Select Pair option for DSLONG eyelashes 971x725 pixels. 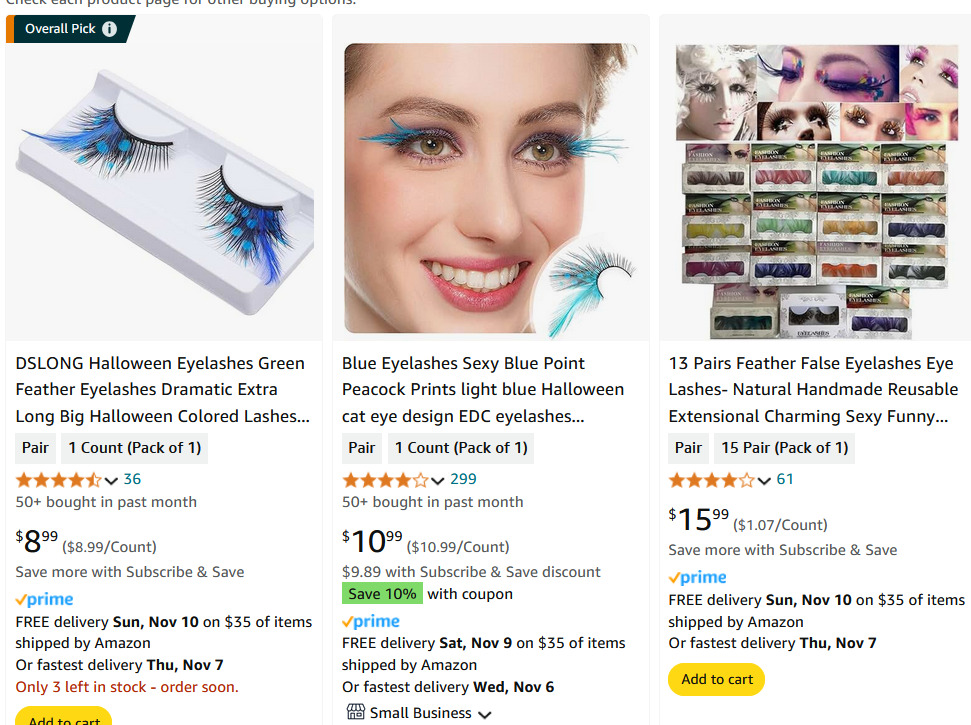pyautogui.click(x=35, y=448)
